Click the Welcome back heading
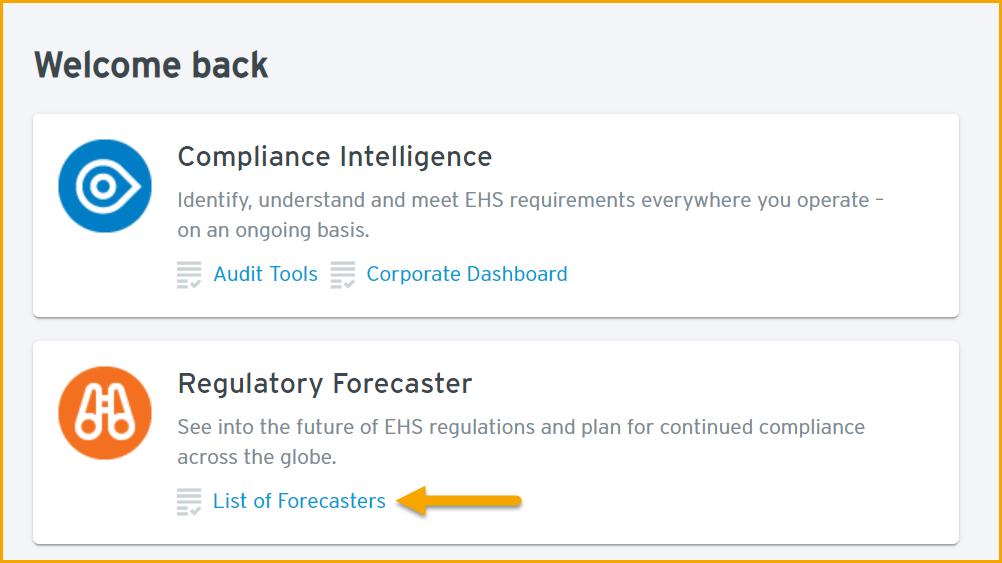The width and height of the screenshot is (1002, 563). click(151, 65)
